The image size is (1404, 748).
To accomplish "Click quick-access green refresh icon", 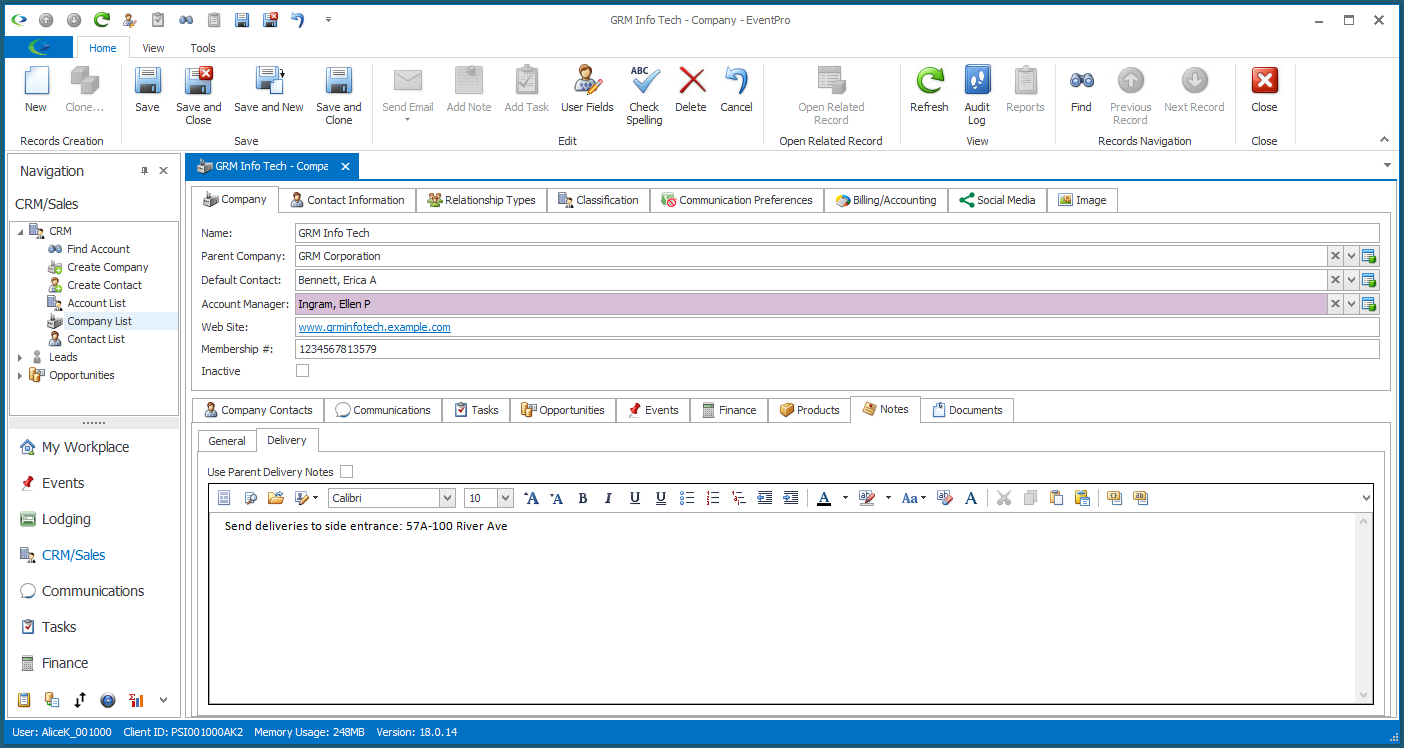I will (102, 20).
